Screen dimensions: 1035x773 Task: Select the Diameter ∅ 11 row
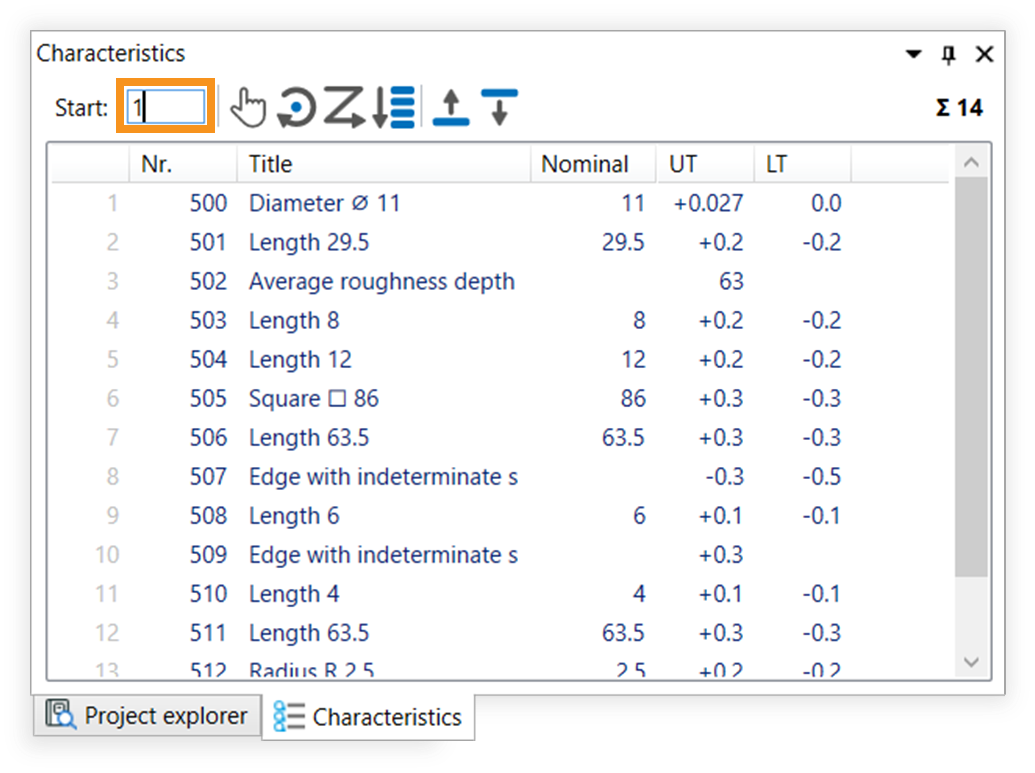(x=324, y=203)
